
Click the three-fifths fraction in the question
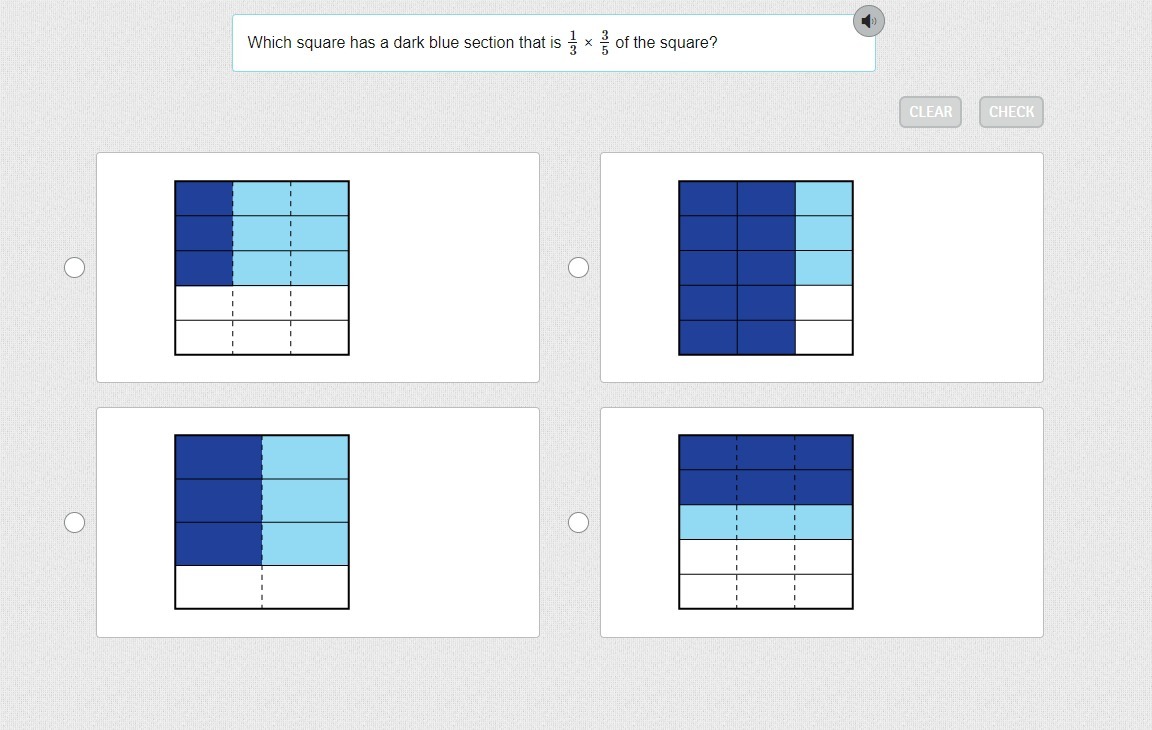[x=604, y=43]
